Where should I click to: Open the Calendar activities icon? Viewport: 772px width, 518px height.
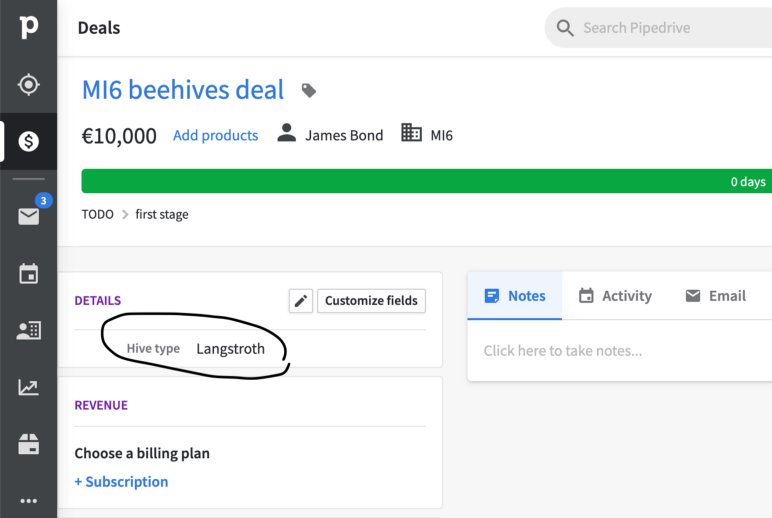pyautogui.click(x=28, y=273)
